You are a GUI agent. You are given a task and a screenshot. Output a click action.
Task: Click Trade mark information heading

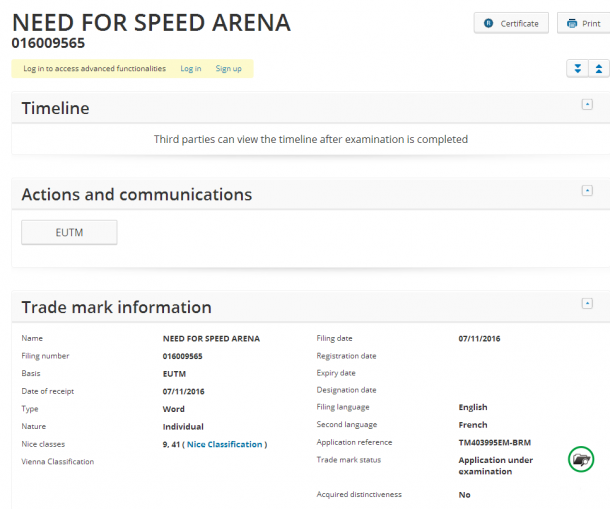click(x=117, y=307)
